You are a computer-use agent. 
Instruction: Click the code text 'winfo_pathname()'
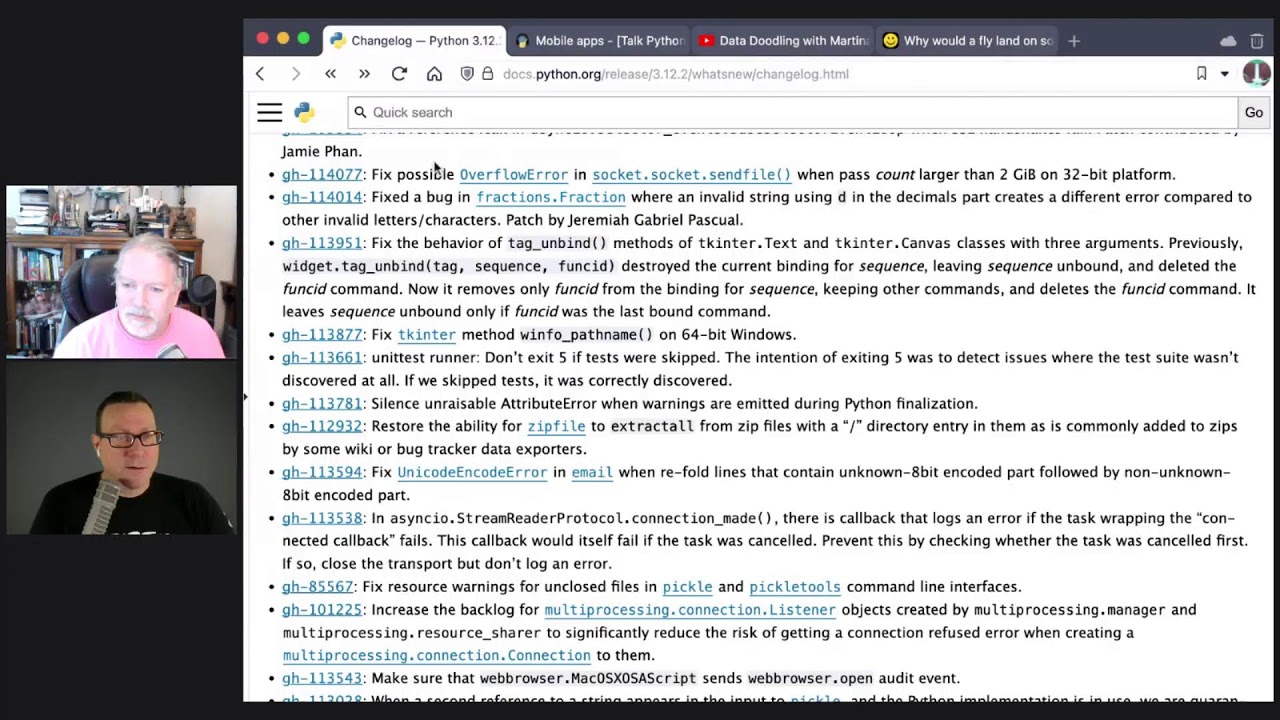pyautogui.click(x=586, y=334)
